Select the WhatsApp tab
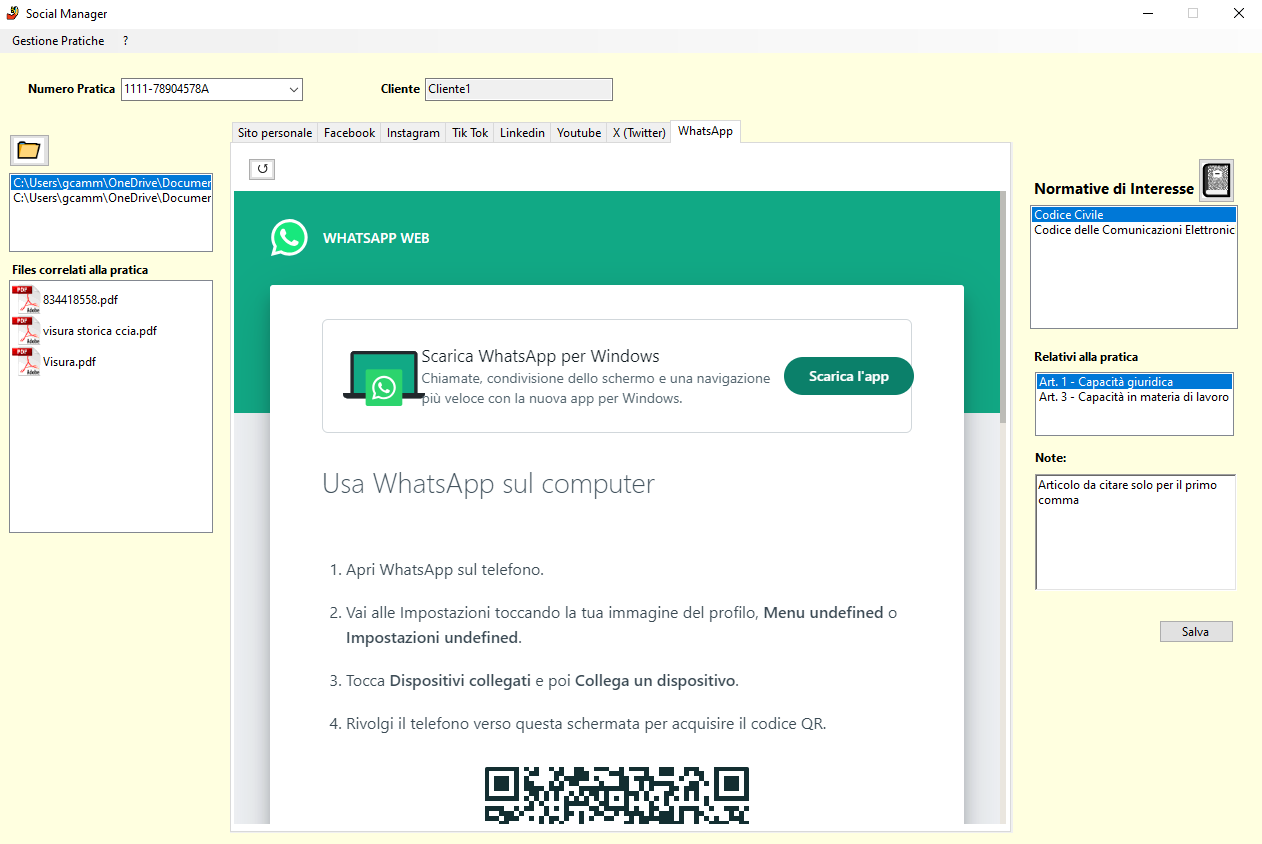 pyautogui.click(x=705, y=131)
